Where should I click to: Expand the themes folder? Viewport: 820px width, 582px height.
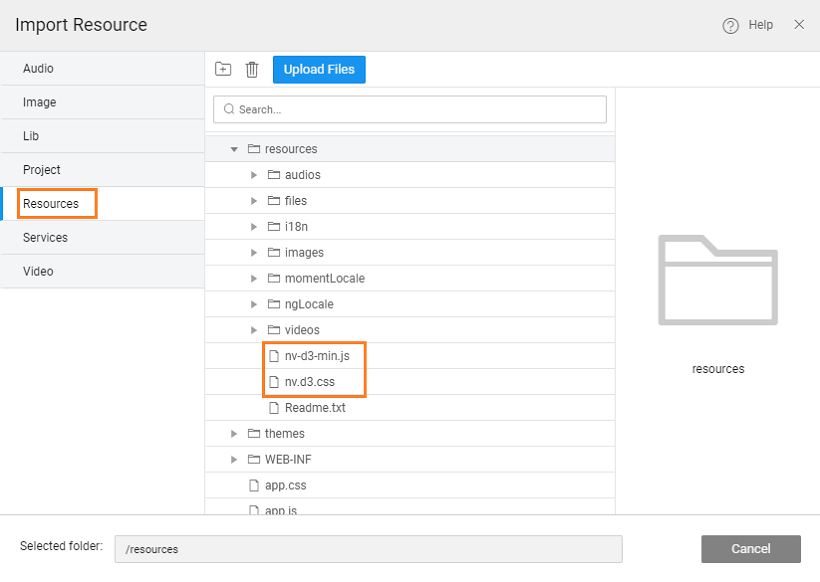234,434
